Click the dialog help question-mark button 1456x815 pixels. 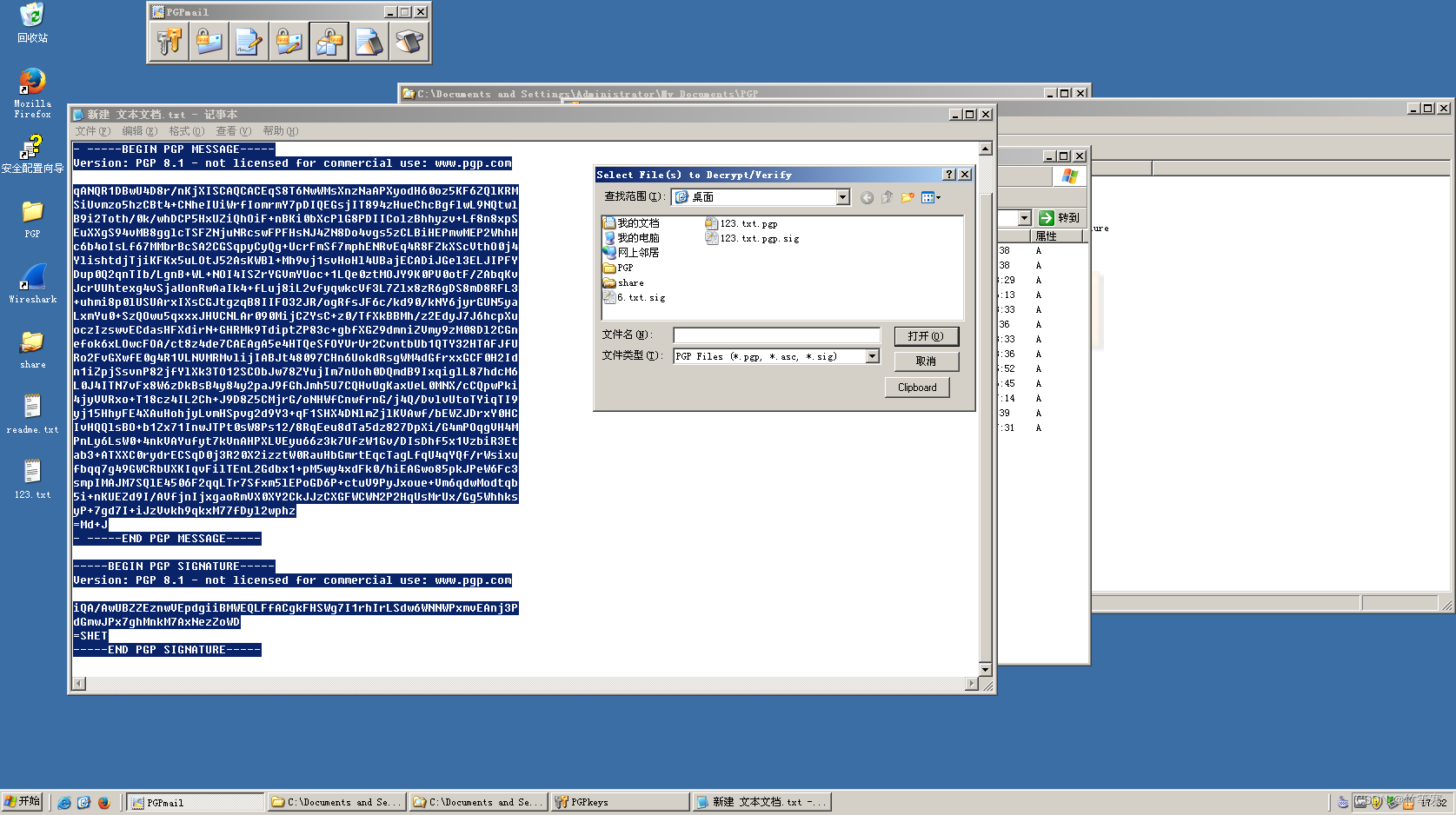pyautogui.click(x=949, y=175)
